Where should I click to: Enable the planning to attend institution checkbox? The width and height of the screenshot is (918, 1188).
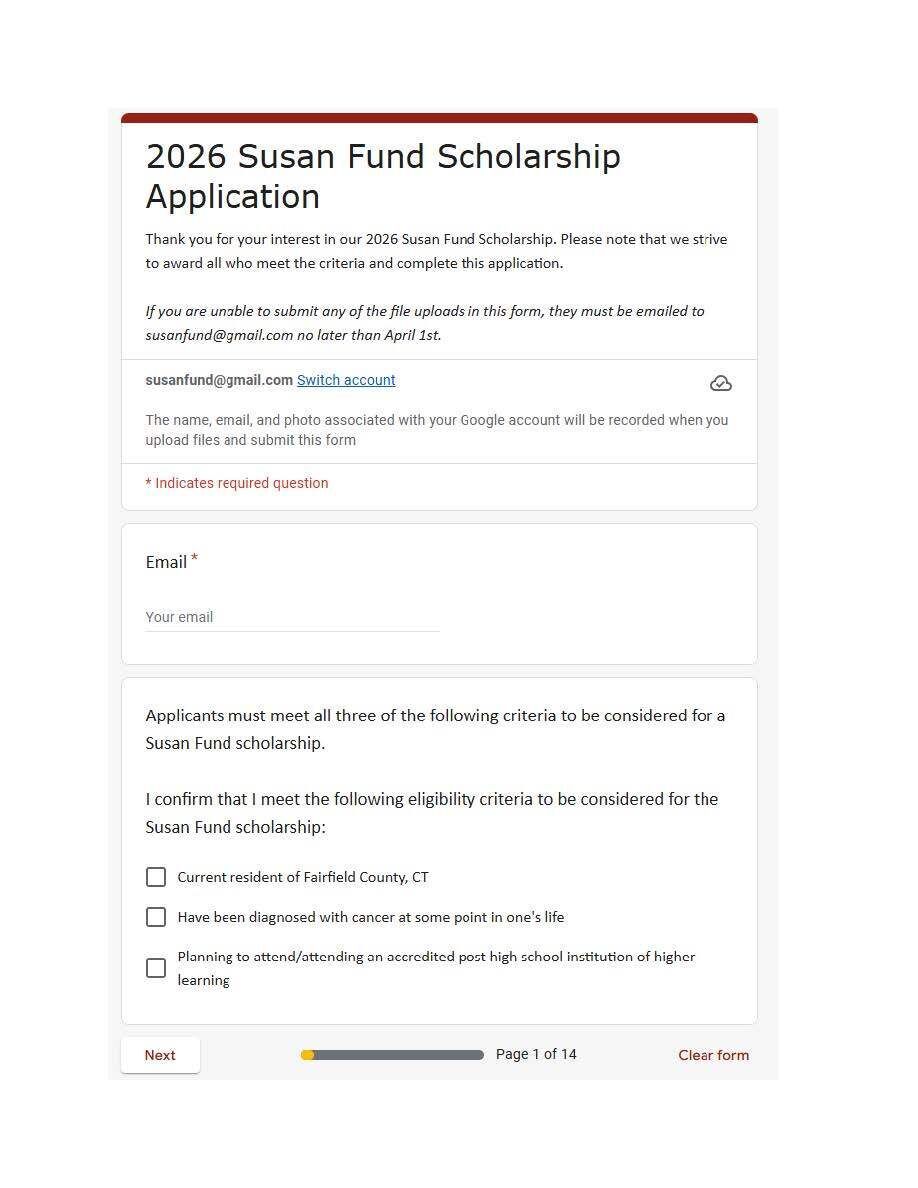[x=156, y=968]
